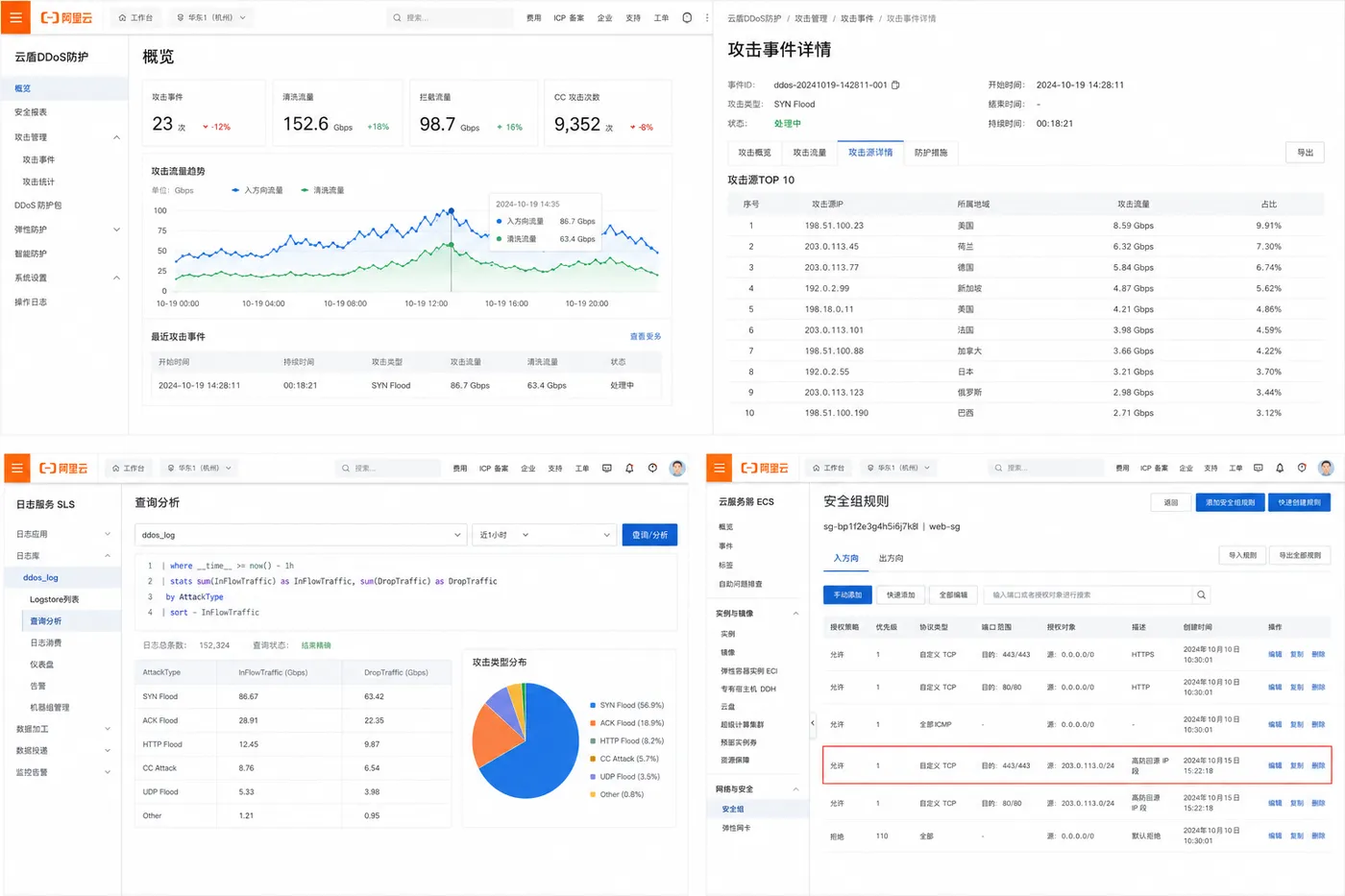1345x896 pixels.
Task: Click the blue SYN Flood slice in pie chart
Action: tap(543, 759)
